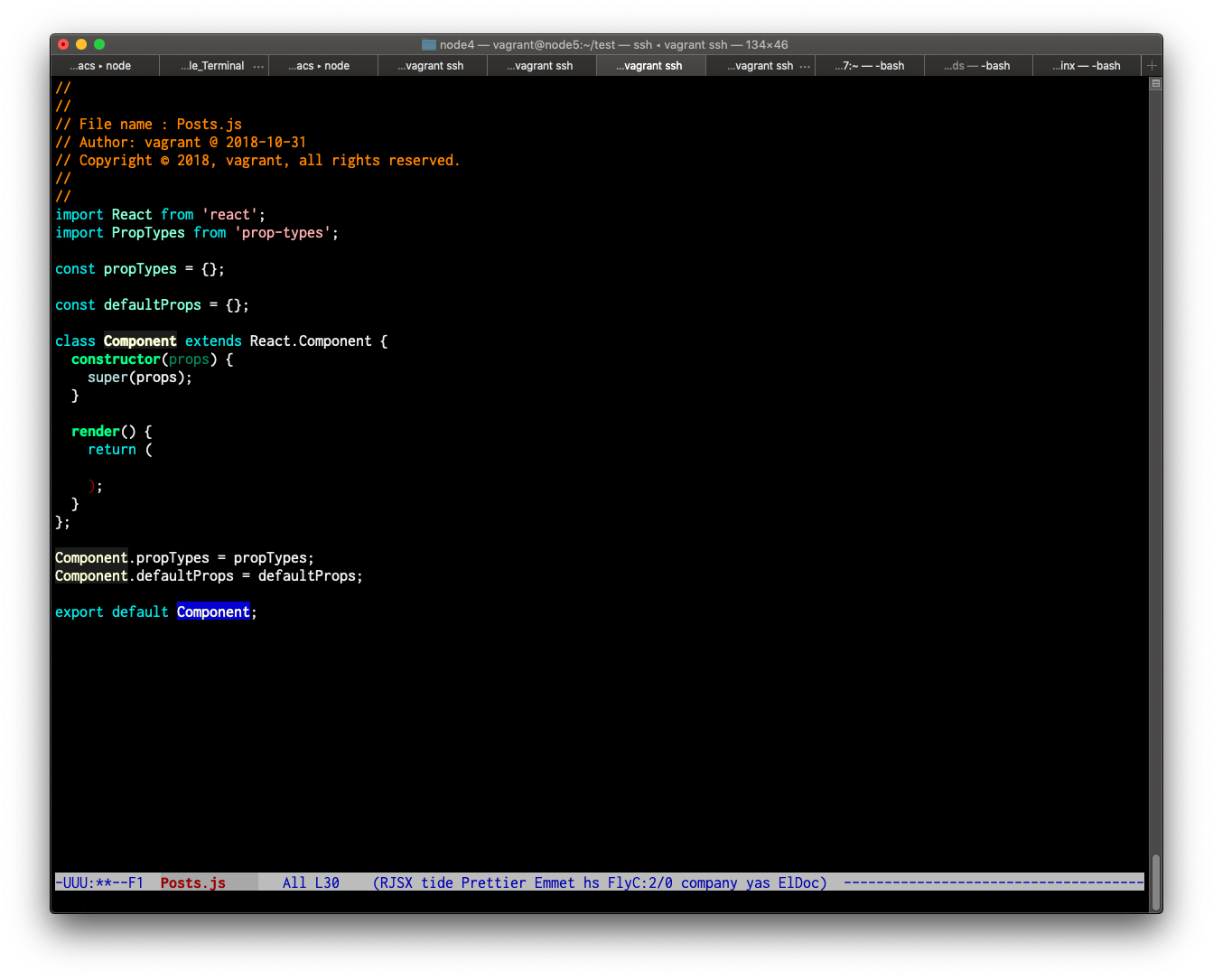Switch to the le_Terminal tab
Viewport: 1213px width, 980px height.
214,65
